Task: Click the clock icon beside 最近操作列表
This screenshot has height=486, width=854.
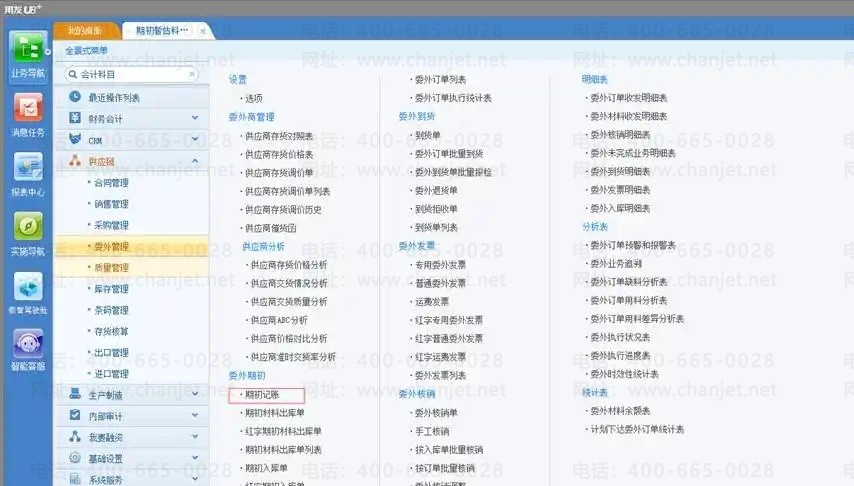Action: (x=75, y=97)
